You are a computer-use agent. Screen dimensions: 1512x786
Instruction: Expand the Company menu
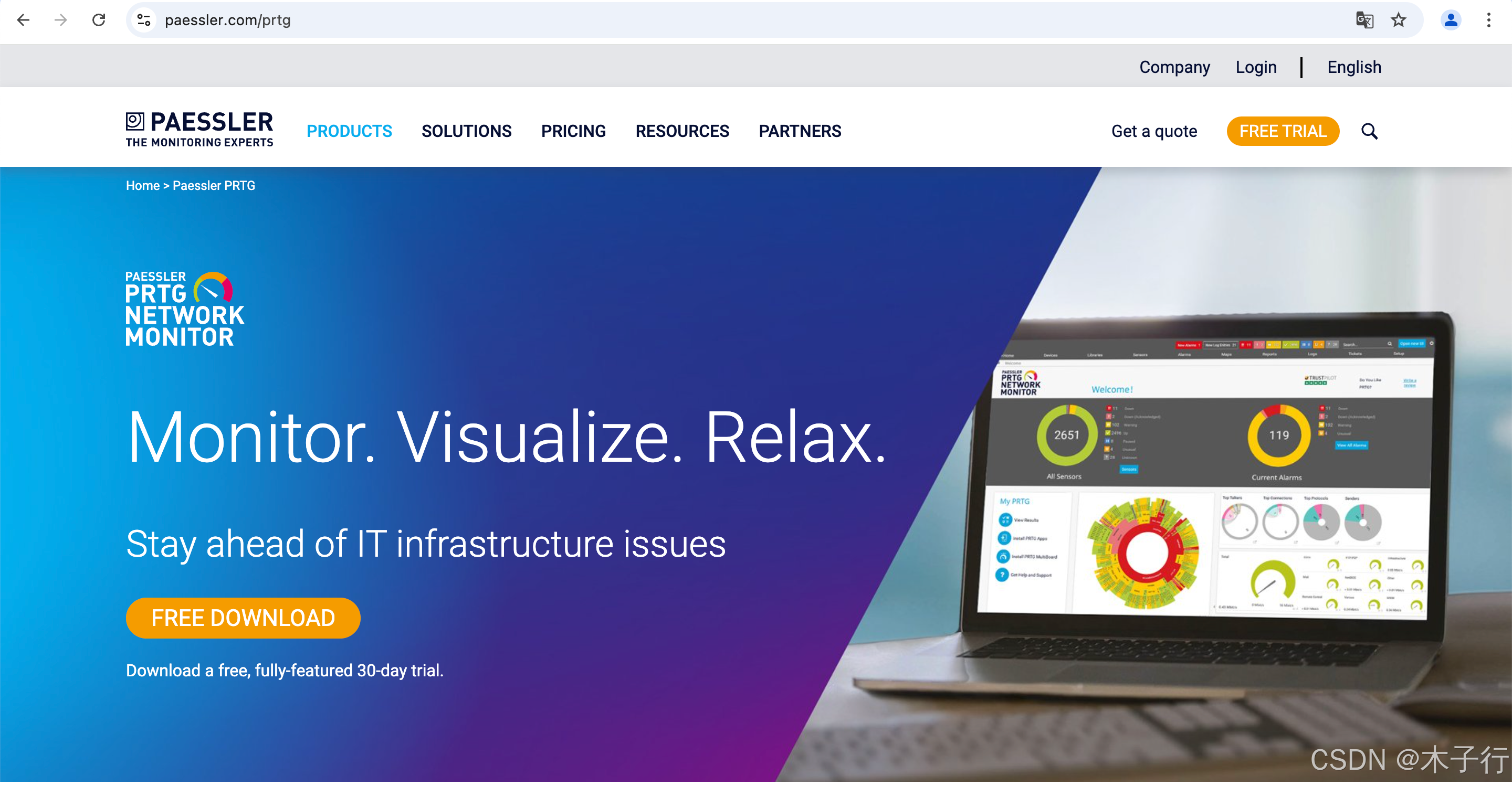(1174, 68)
